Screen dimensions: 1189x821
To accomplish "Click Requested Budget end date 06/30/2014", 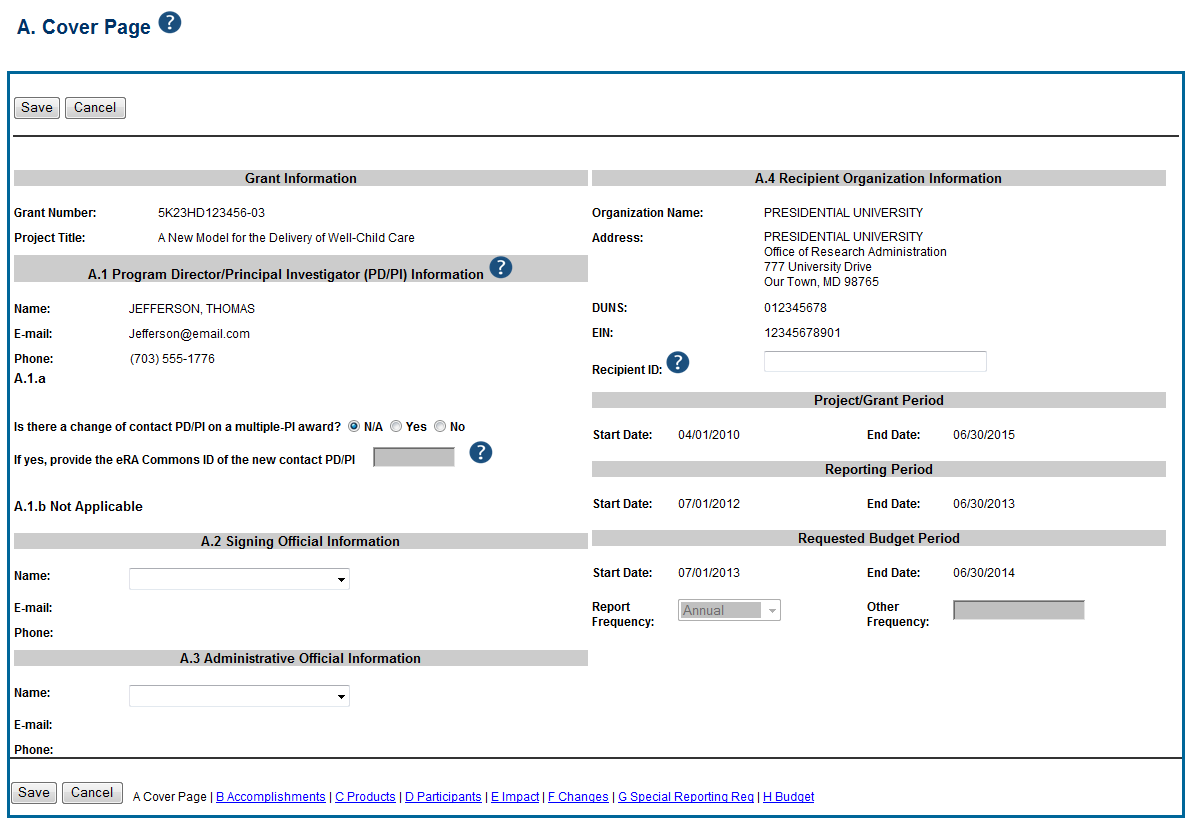I will (x=984, y=573).
